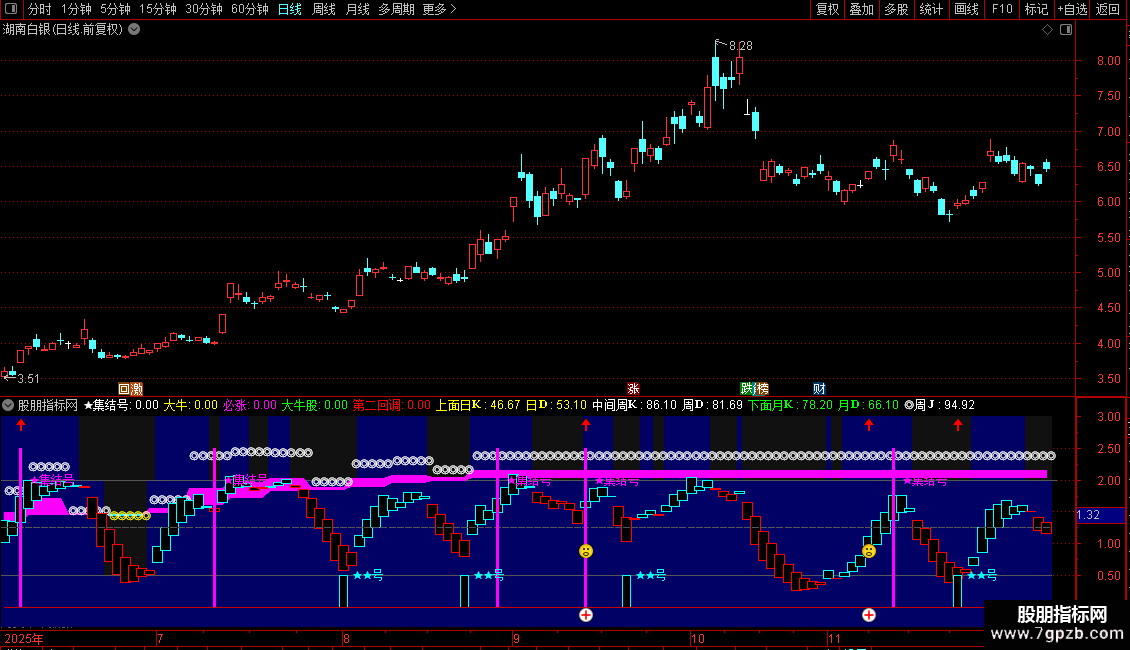Switch to the 周线 weekly period tab
This screenshot has width=1130, height=650.
point(324,9)
